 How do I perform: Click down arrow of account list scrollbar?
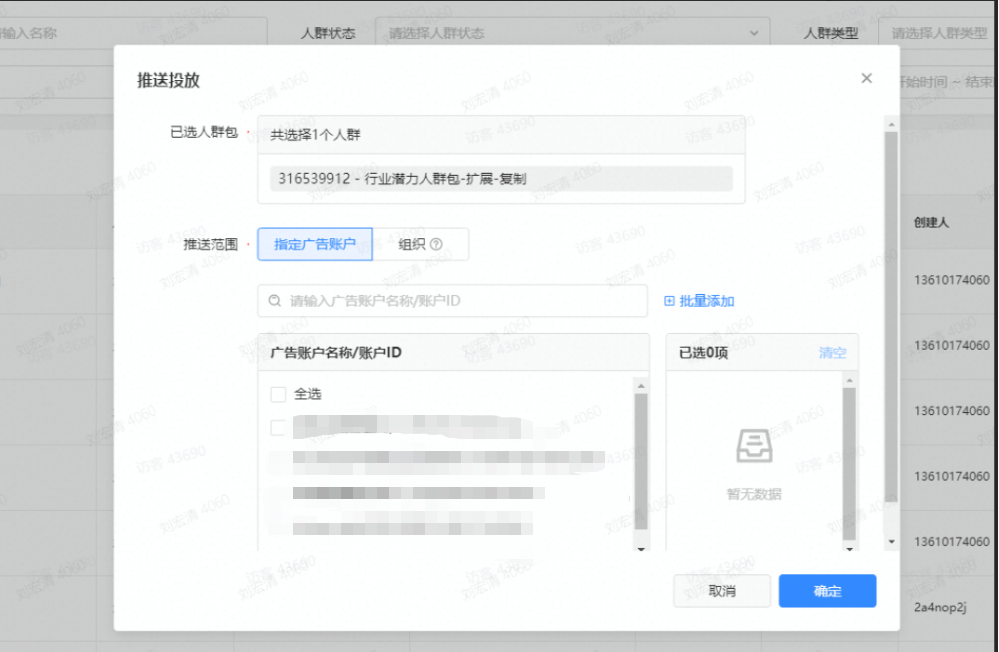click(641, 547)
